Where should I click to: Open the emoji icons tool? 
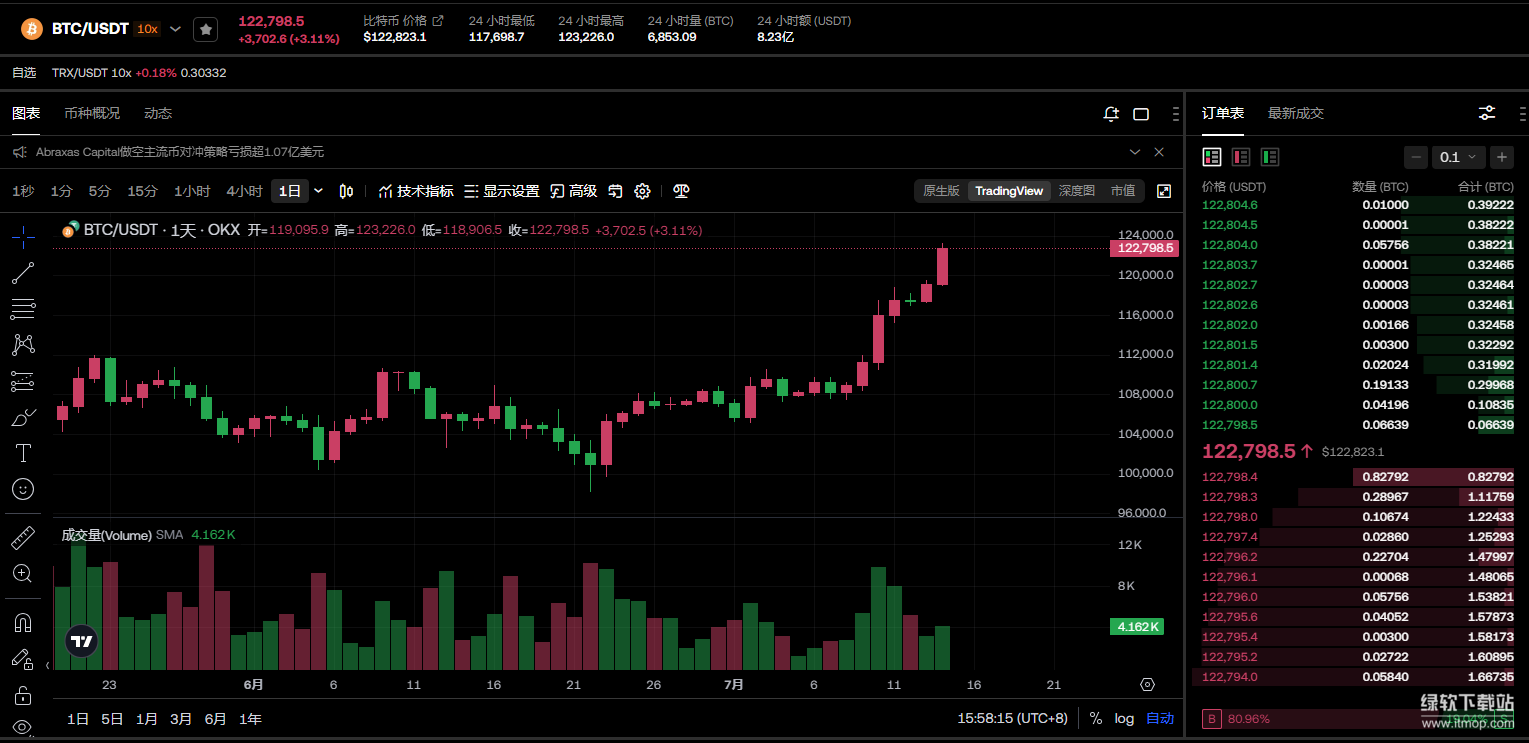click(23, 489)
